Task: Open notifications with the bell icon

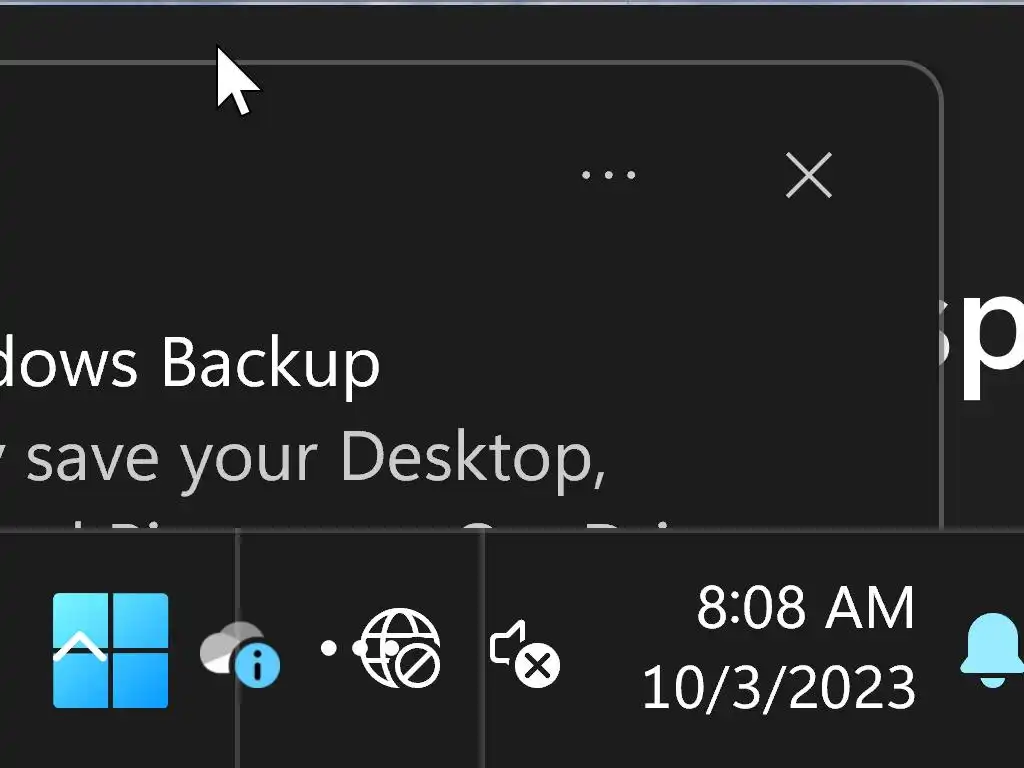Action: coord(992,650)
